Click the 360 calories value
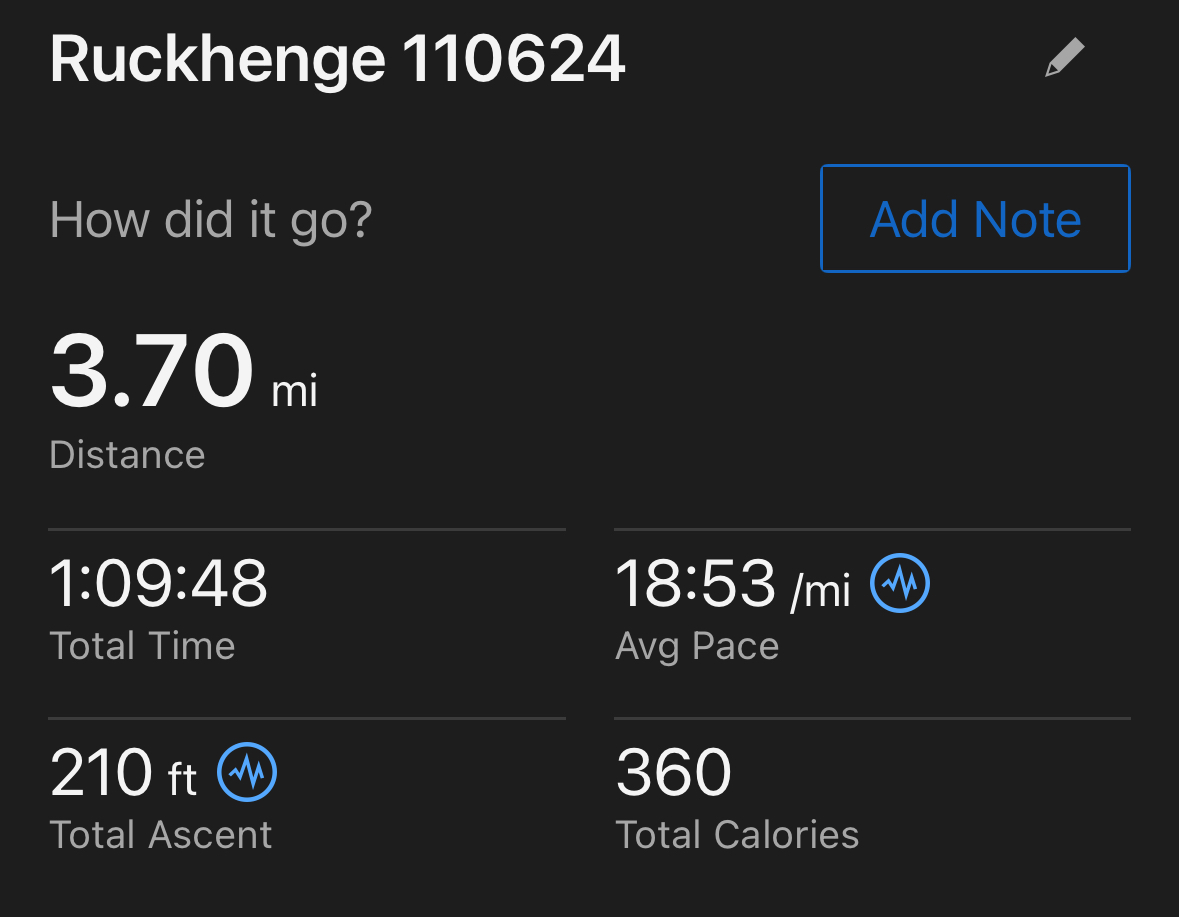 pos(673,773)
